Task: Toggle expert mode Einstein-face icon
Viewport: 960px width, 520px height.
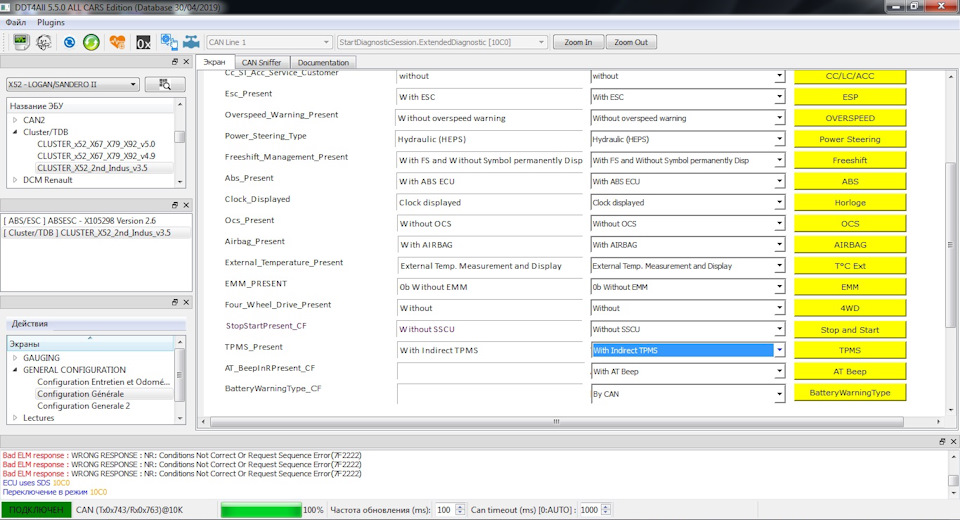Action: point(44,42)
